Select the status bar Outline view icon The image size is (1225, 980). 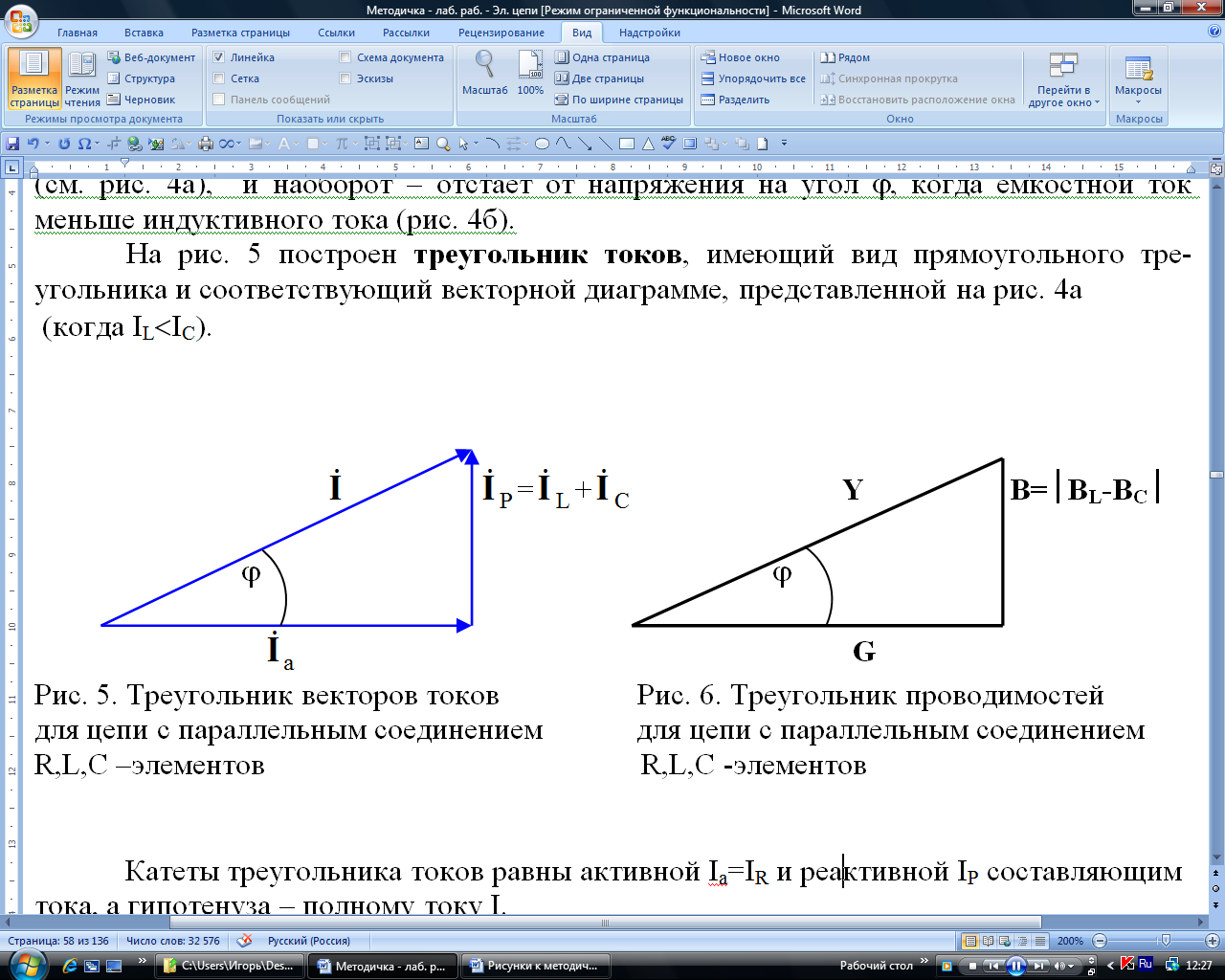(x=1022, y=941)
